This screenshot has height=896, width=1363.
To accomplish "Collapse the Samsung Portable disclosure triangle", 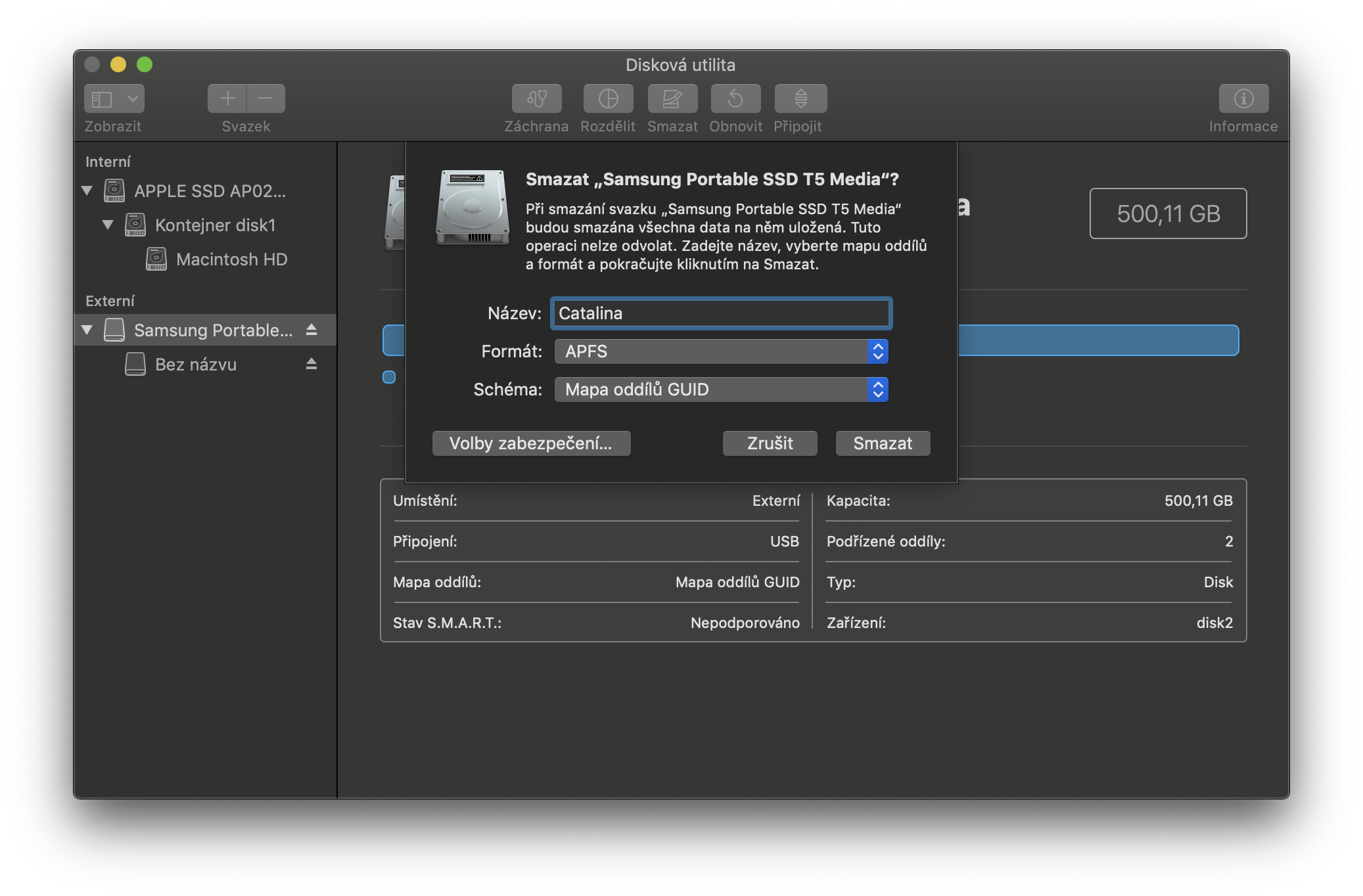I will pos(87,330).
